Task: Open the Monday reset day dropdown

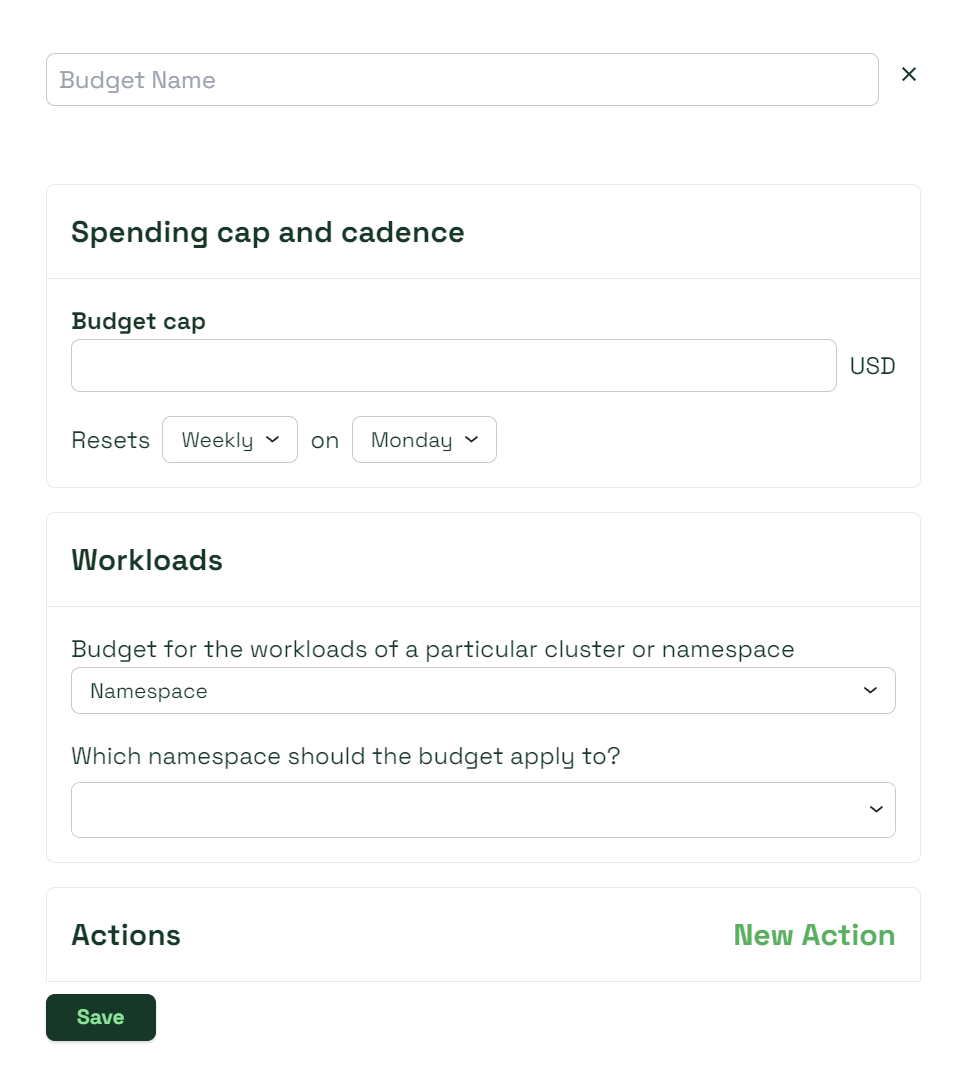Action: (424, 439)
